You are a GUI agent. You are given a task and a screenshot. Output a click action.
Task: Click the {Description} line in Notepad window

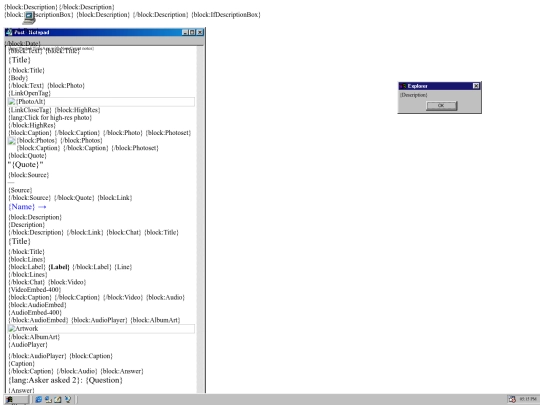click(x=27, y=225)
